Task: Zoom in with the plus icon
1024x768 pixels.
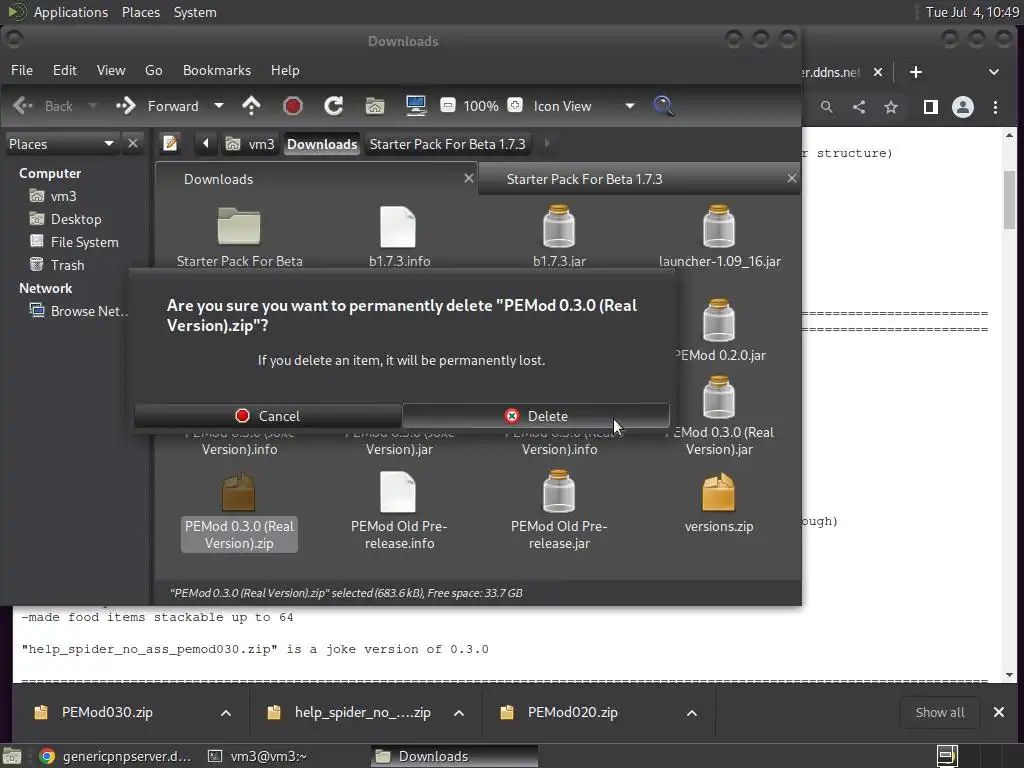Action: point(515,105)
